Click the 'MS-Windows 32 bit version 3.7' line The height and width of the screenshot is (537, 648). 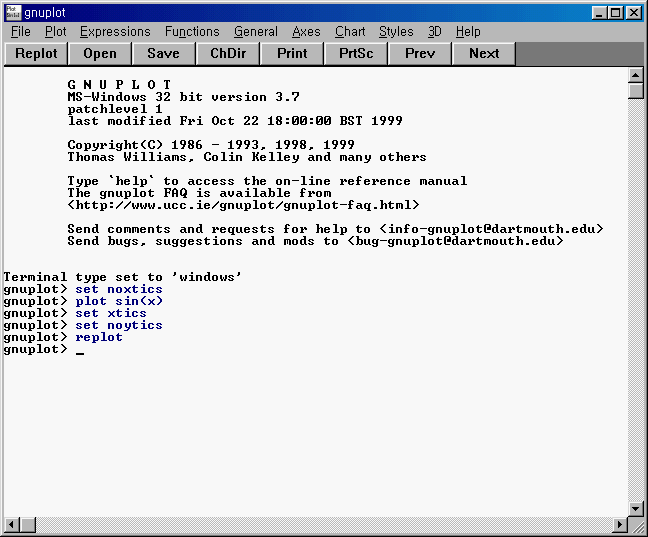pyautogui.click(x=183, y=97)
